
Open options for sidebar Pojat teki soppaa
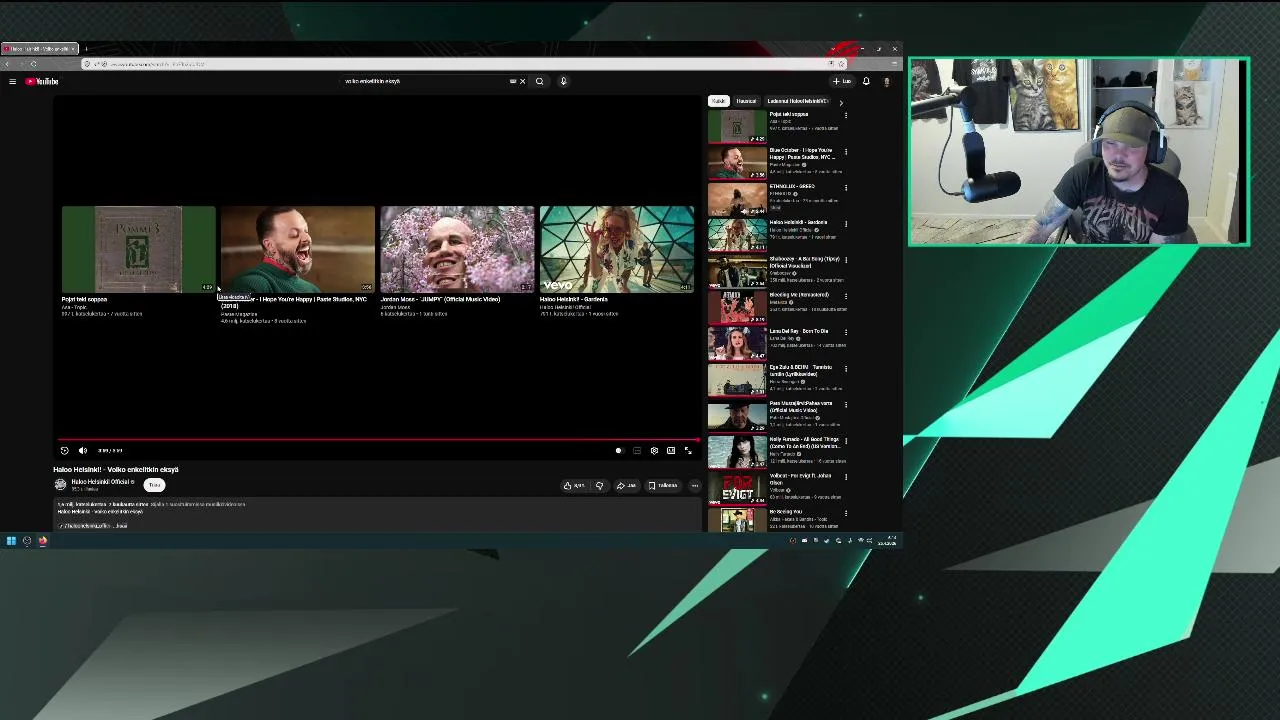(846, 116)
